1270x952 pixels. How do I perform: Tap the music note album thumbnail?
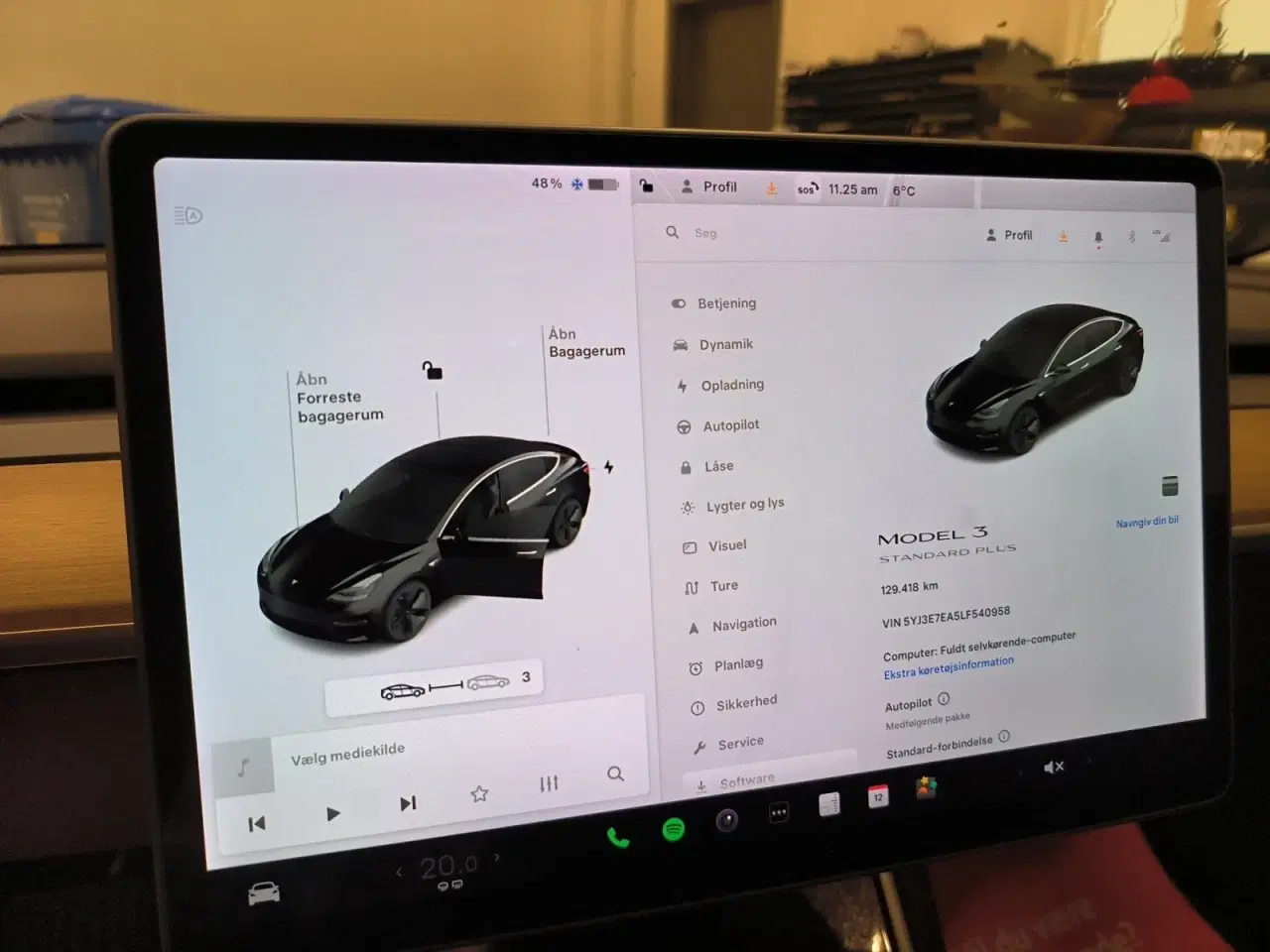click(244, 768)
